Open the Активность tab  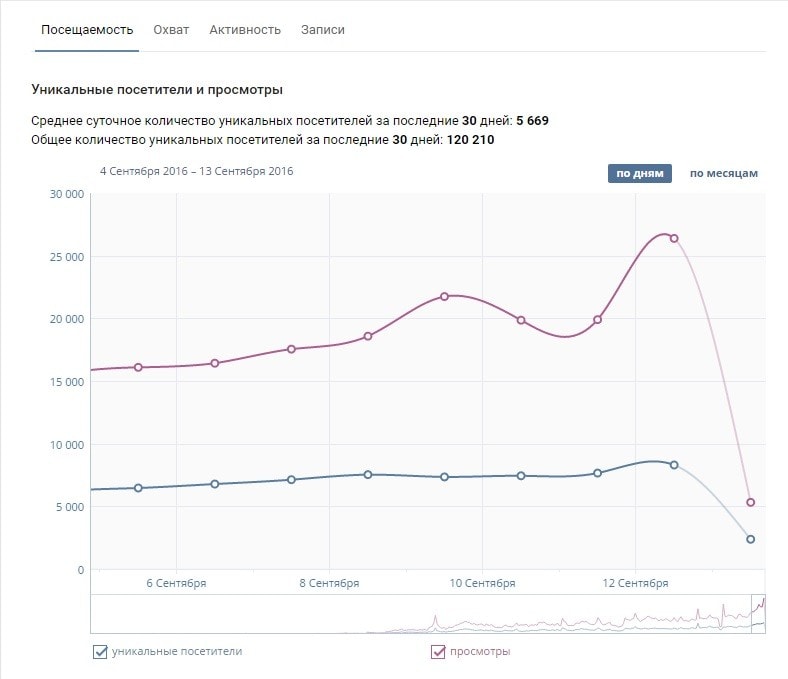(245, 30)
